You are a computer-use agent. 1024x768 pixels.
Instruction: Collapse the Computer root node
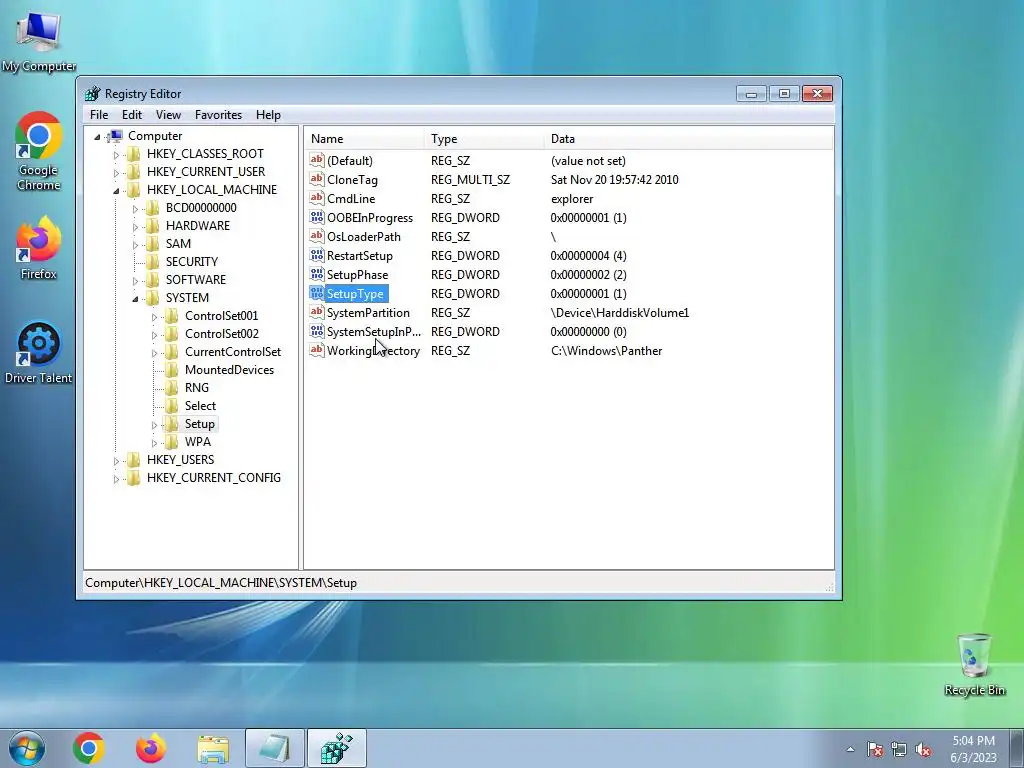click(x=97, y=136)
